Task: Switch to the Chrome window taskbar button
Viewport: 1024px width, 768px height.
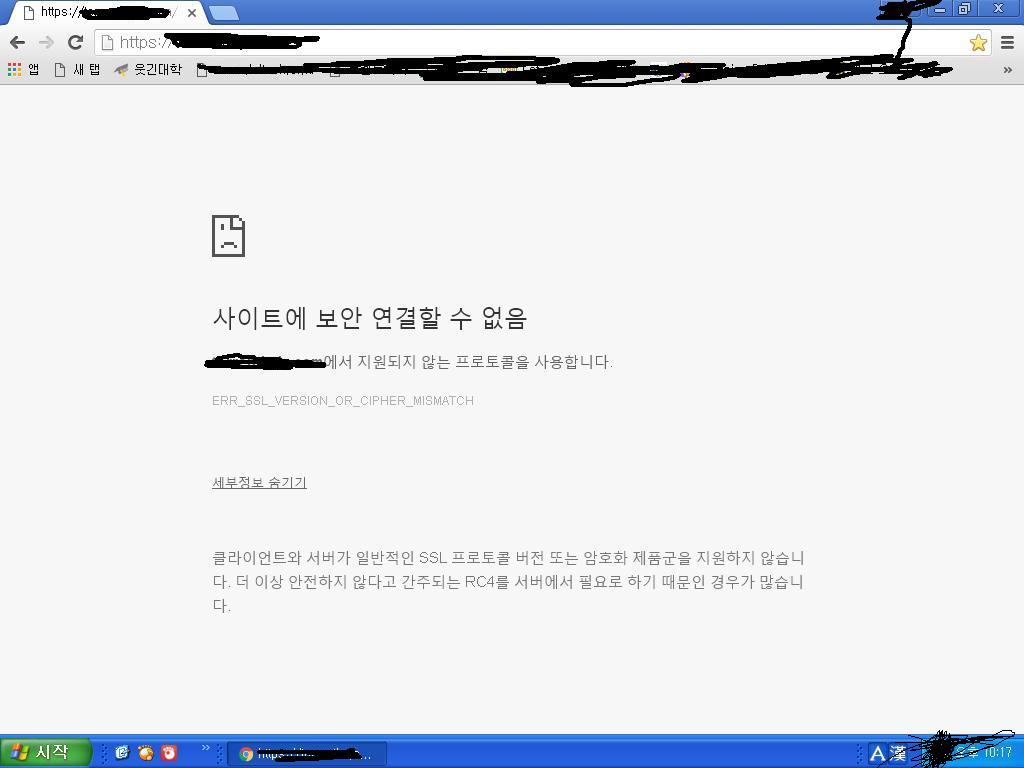Action: pos(308,754)
